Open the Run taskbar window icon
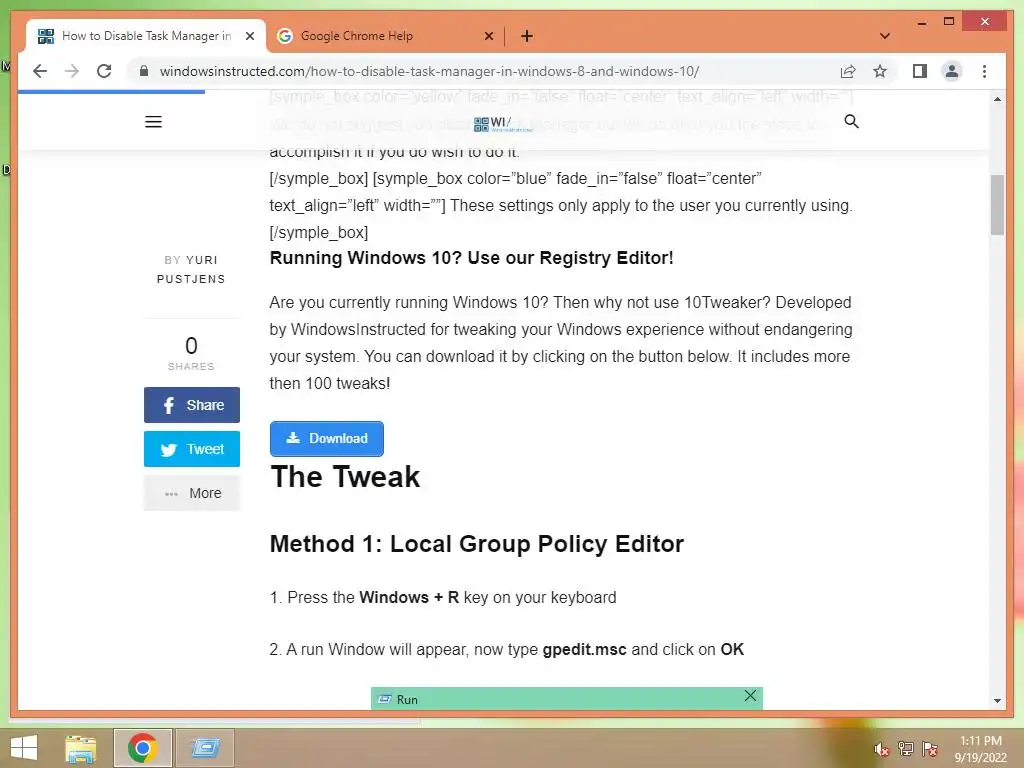 pos(205,748)
